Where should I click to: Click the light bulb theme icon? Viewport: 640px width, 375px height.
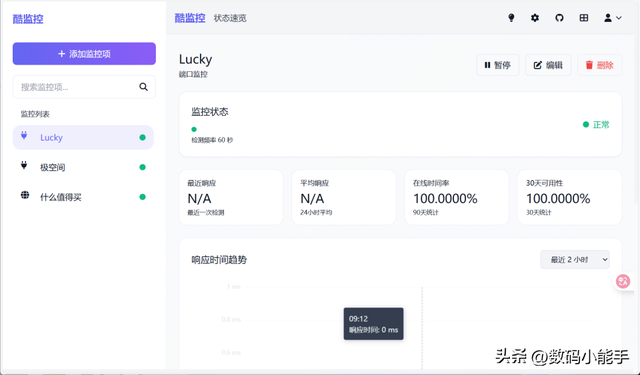point(511,18)
